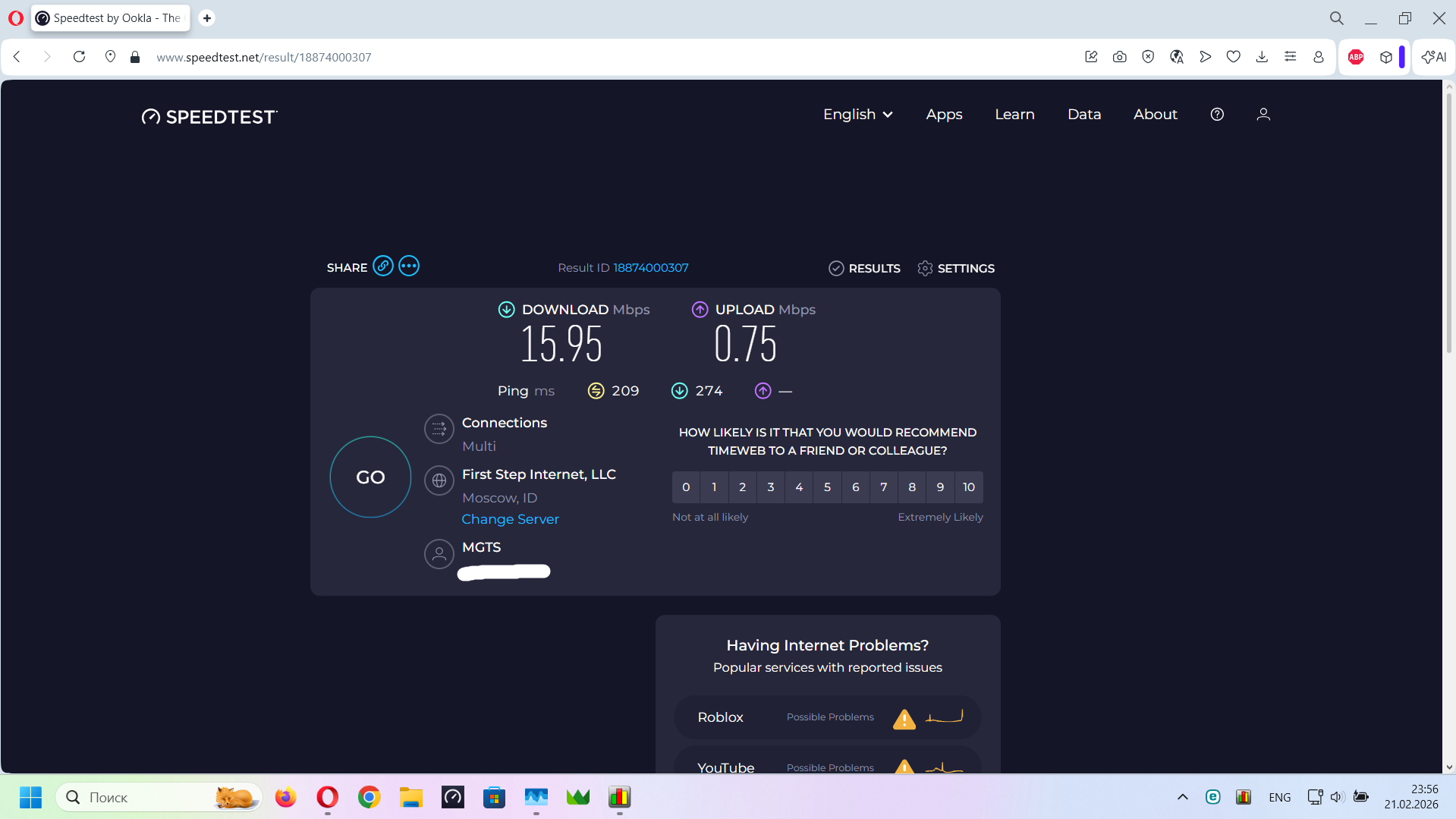The image size is (1456, 819).
Task: Expand the English language dropdown
Action: pyautogui.click(x=858, y=115)
